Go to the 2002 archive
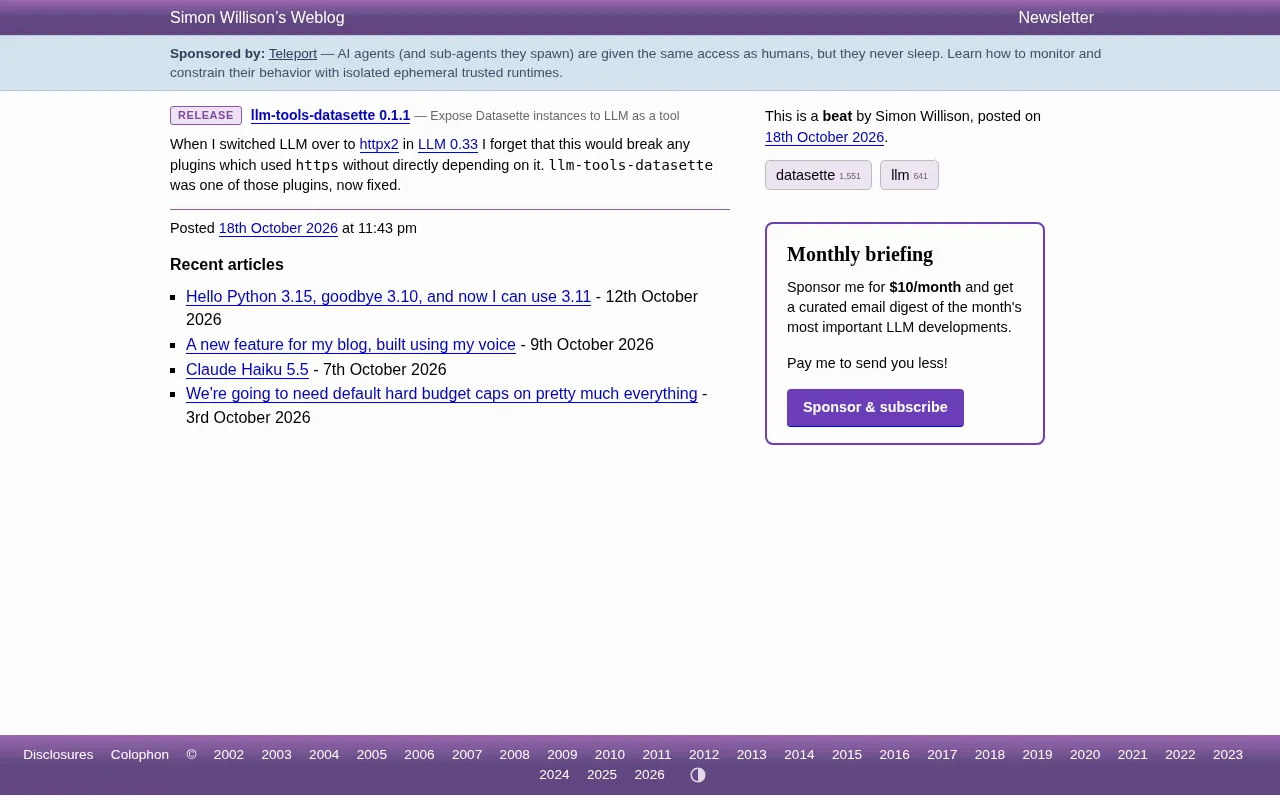 (x=229, y=755)
